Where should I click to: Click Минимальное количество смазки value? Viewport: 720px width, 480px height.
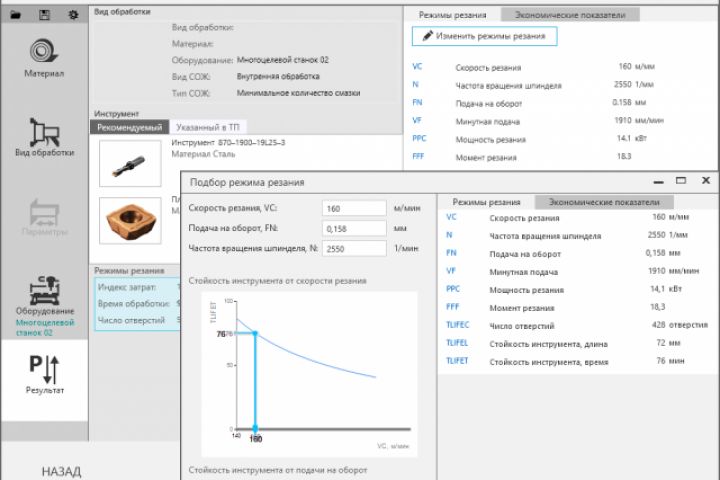298,93
